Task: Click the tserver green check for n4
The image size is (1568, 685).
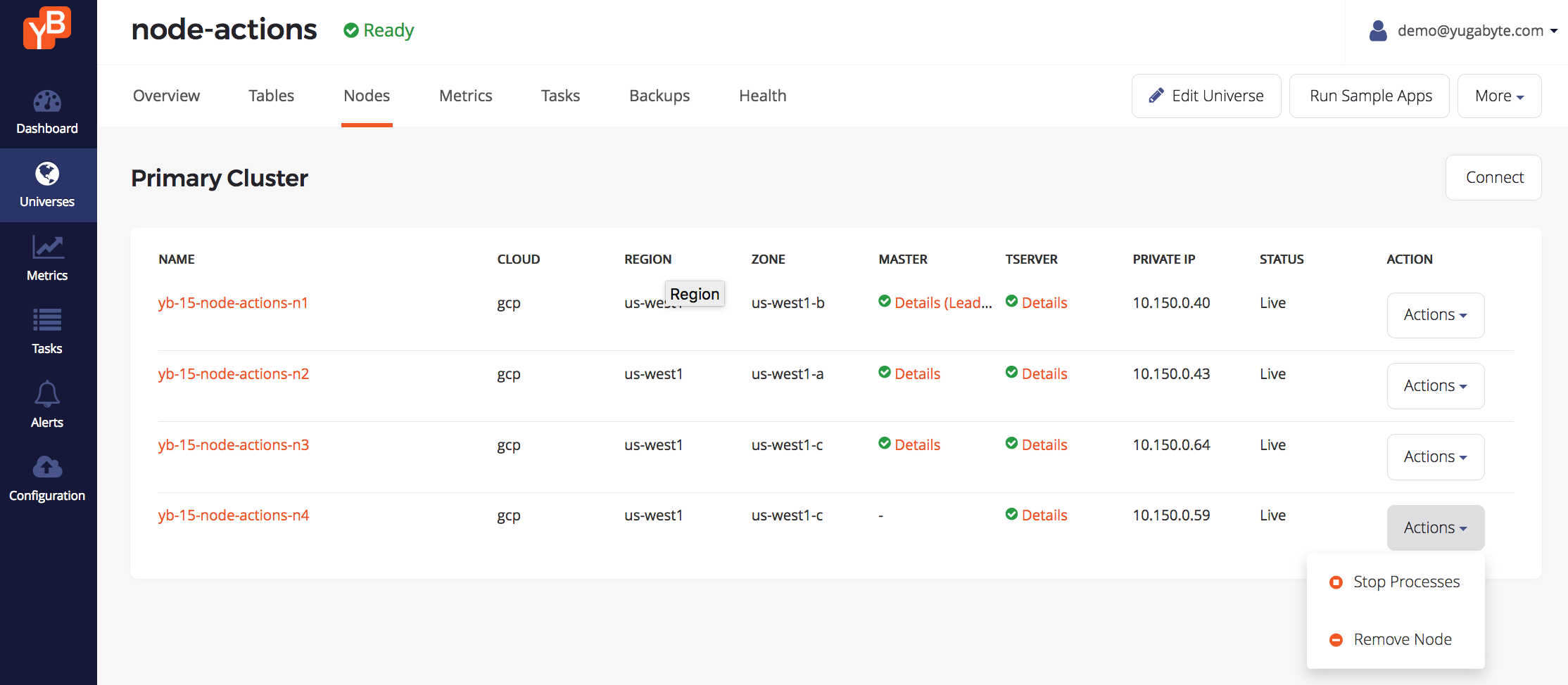Action: pos(1011,514)
